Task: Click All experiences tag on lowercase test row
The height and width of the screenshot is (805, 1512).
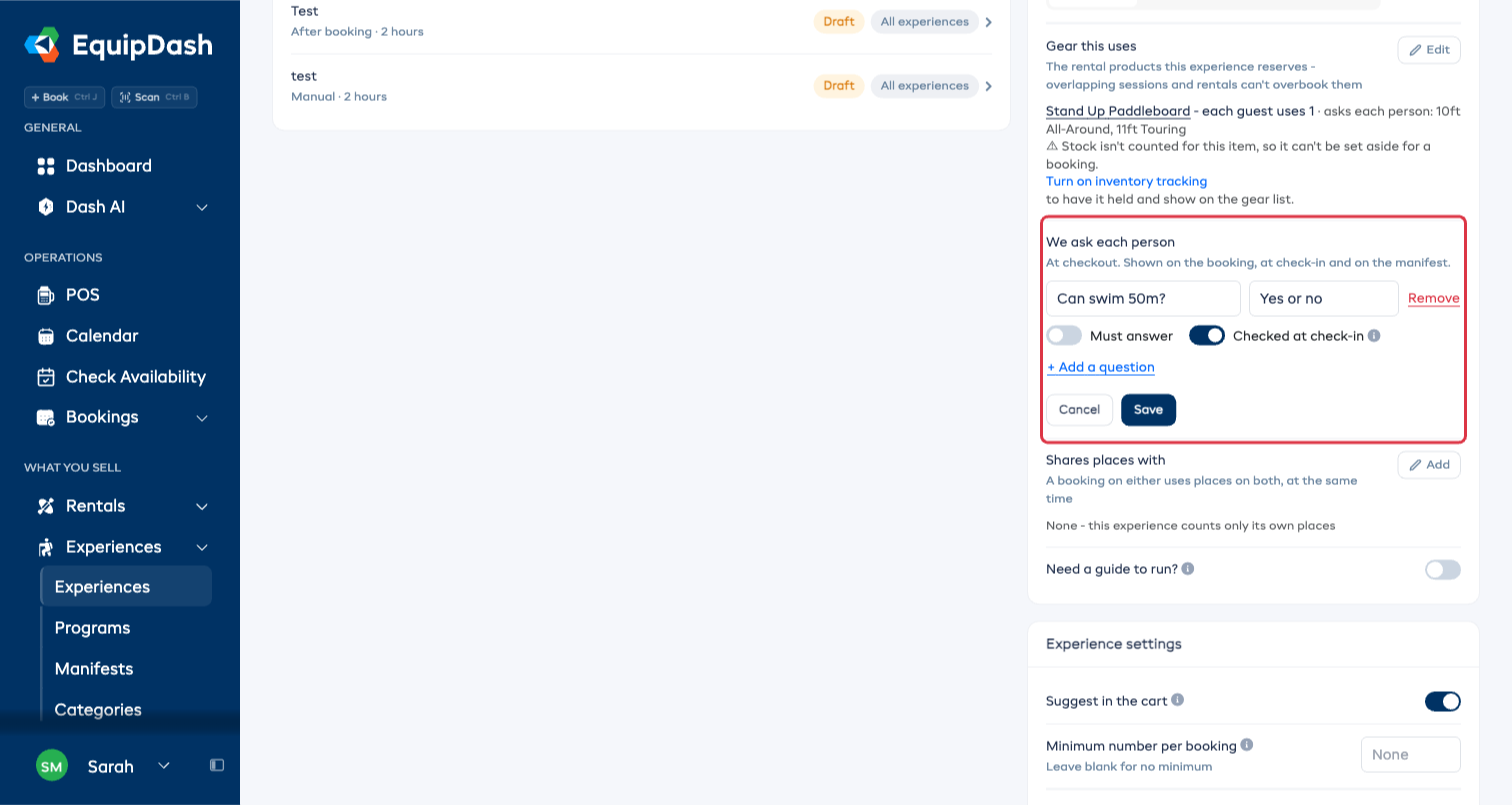Action: (924, 86)
